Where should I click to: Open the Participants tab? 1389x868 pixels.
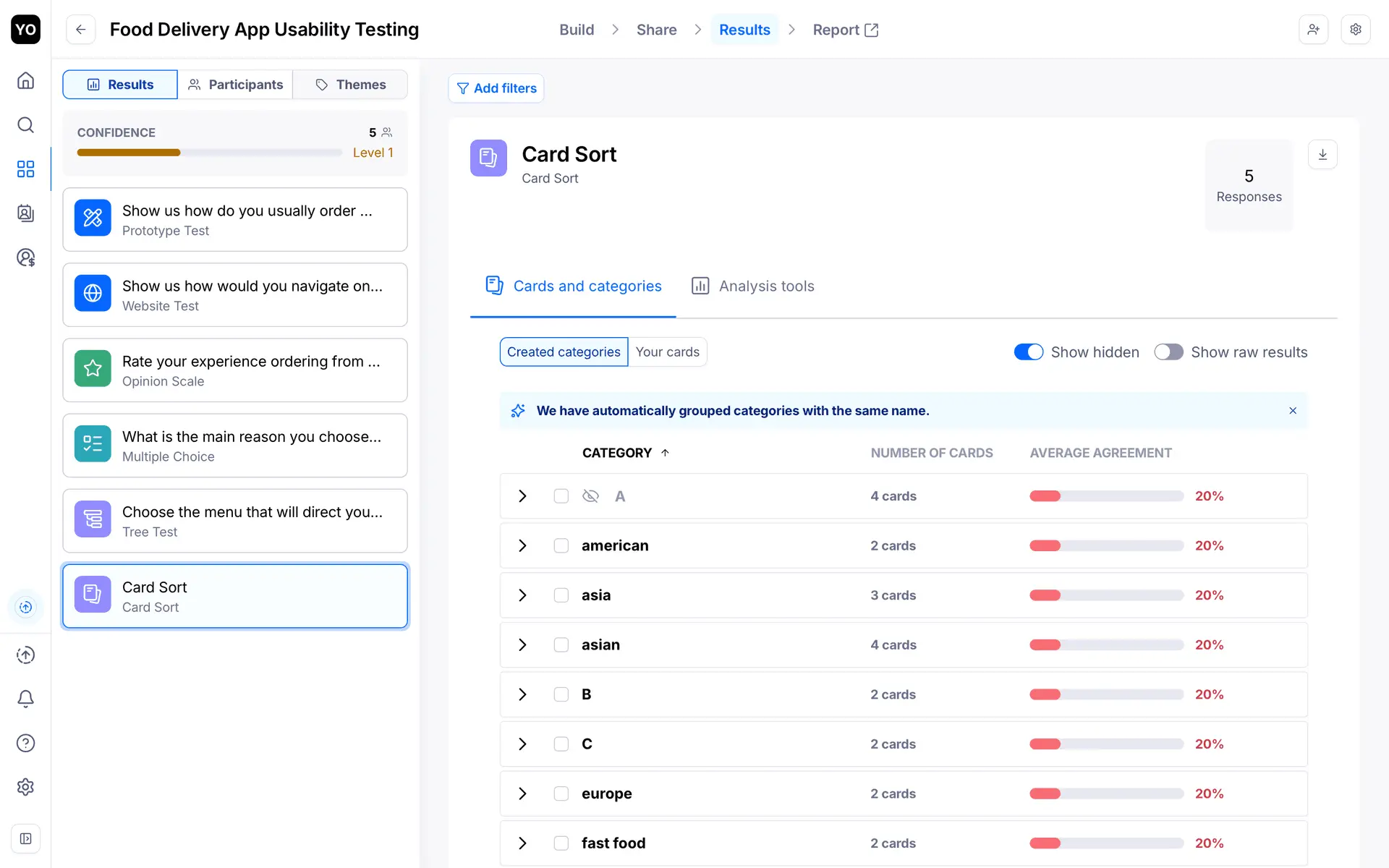[235, 85]
